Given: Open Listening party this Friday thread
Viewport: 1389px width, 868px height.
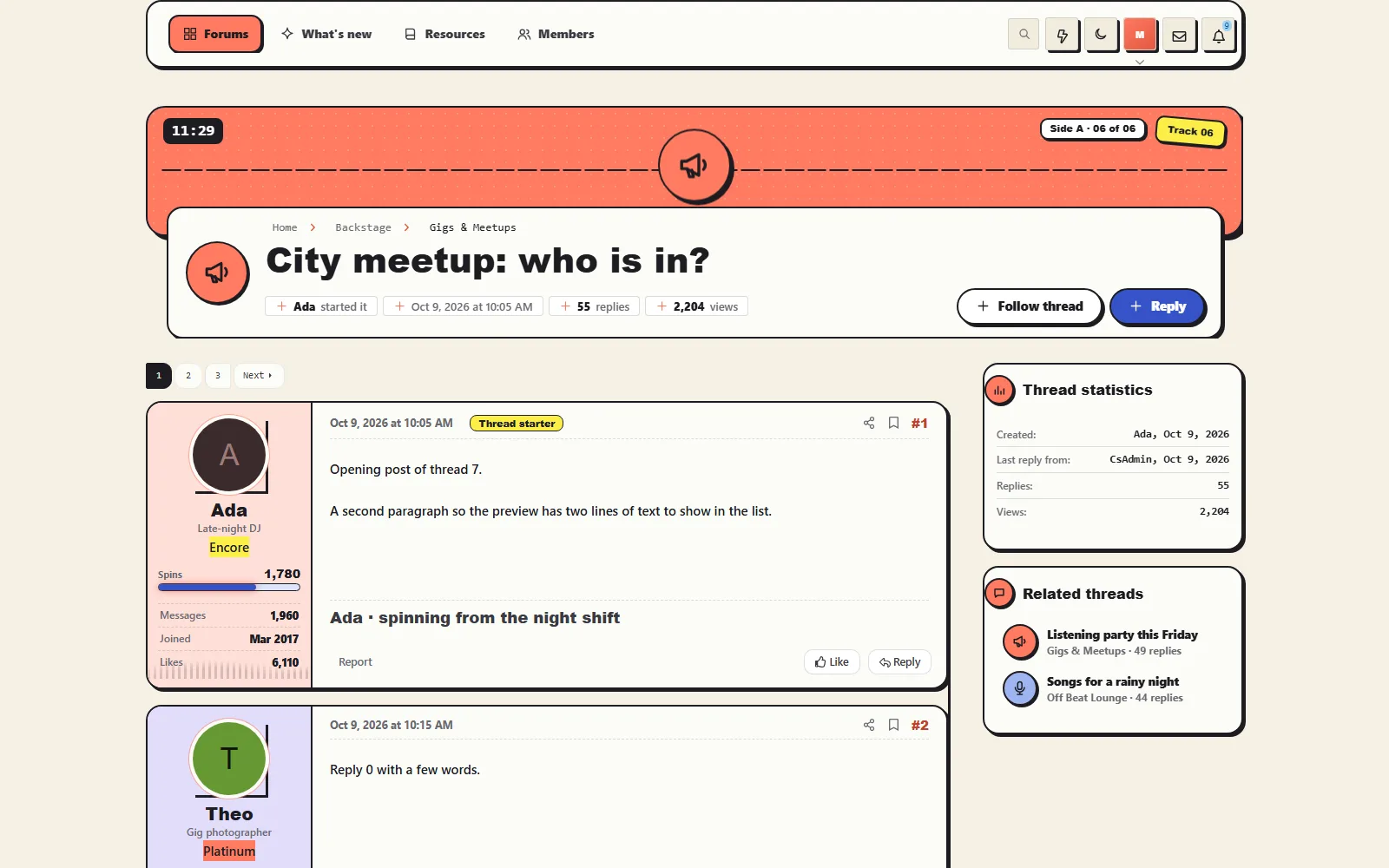Looking at the screenshot, I should click(1122, 635).
